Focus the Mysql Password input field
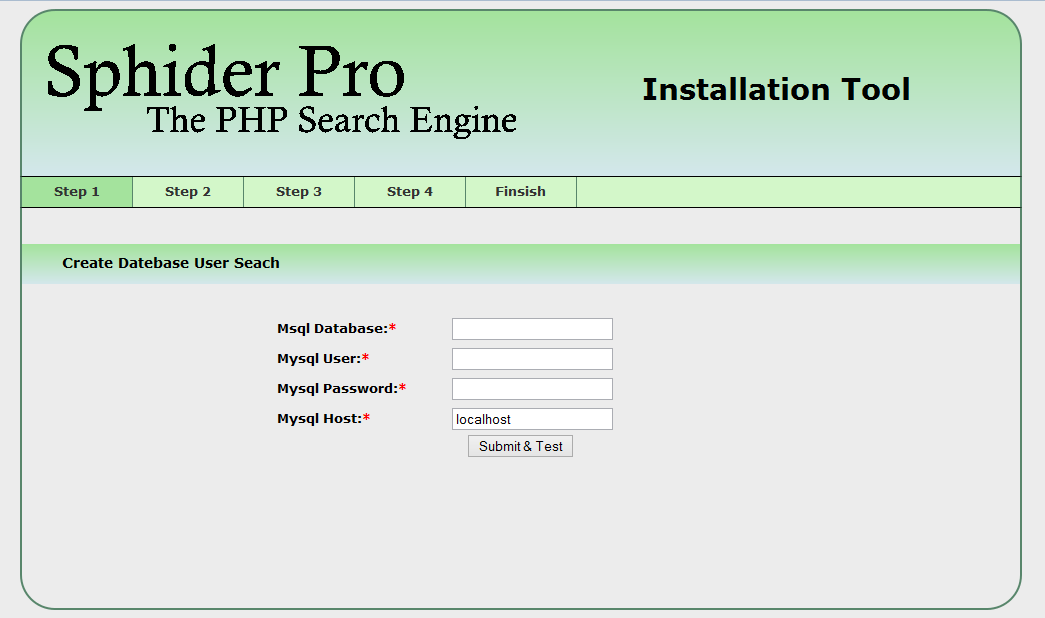This screenshot has width=1045, height=618. click(532, 389)
